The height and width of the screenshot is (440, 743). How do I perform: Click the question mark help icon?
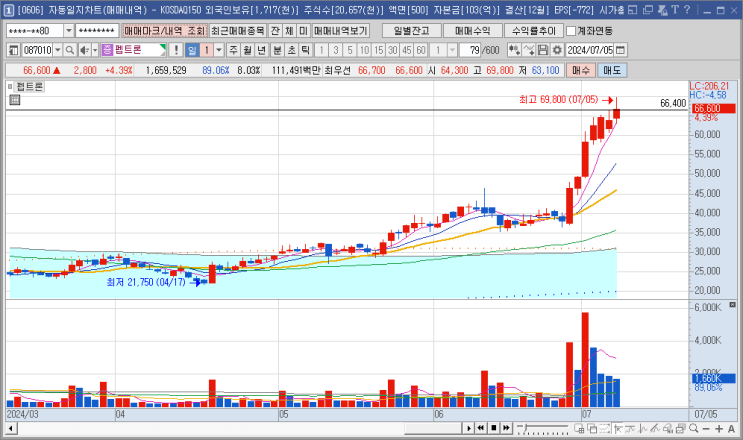687,9
